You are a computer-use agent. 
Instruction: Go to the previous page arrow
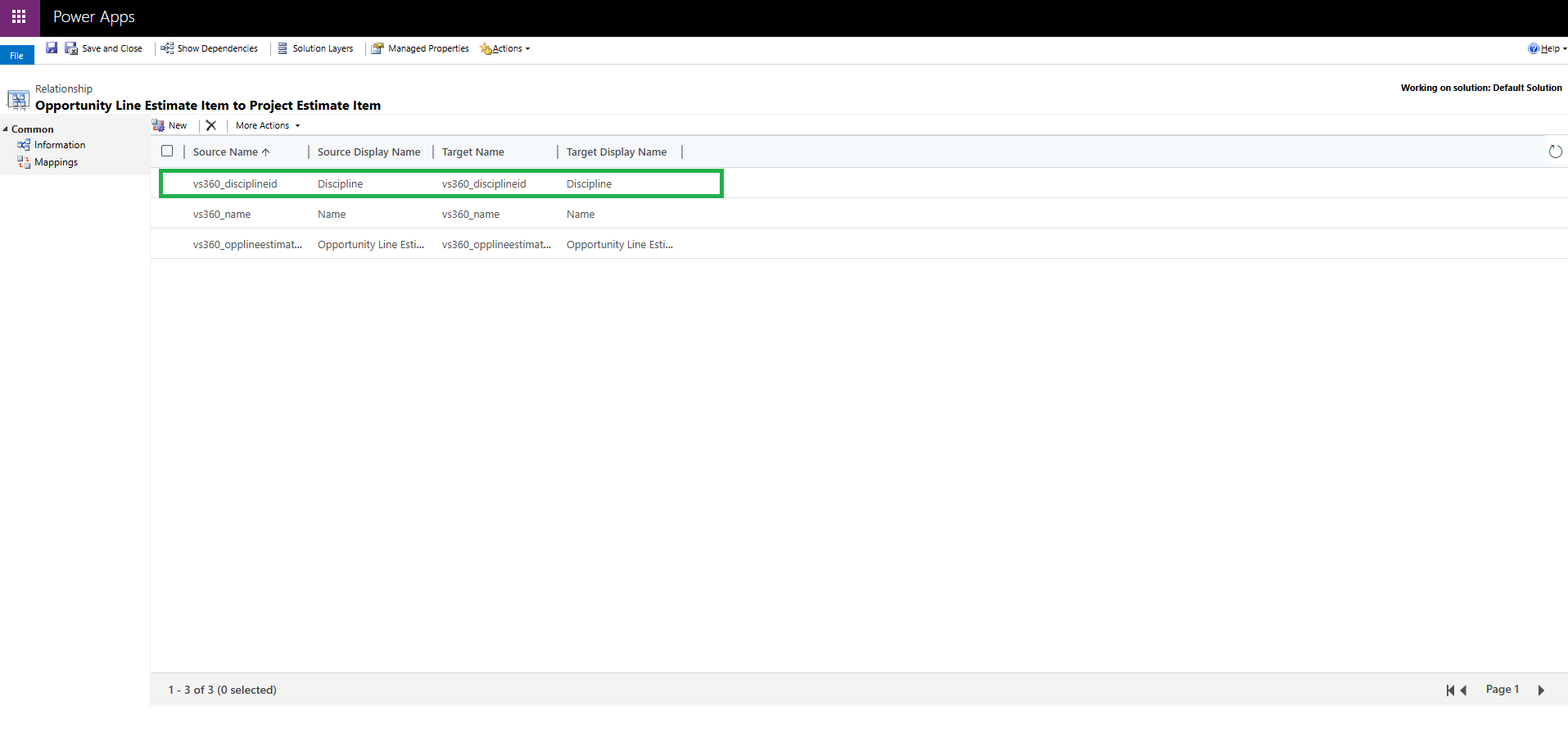coord(1463,690)
